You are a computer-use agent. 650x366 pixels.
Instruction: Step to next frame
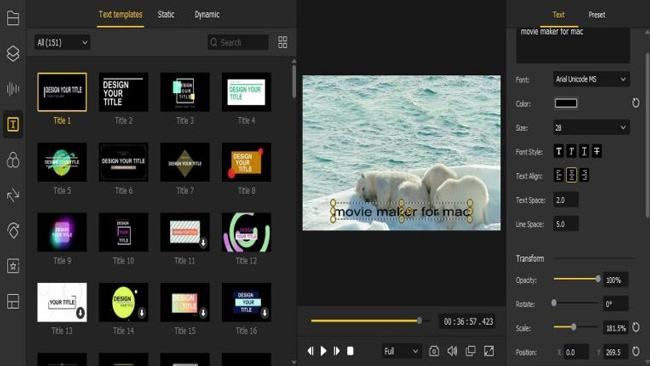[337, 351]
